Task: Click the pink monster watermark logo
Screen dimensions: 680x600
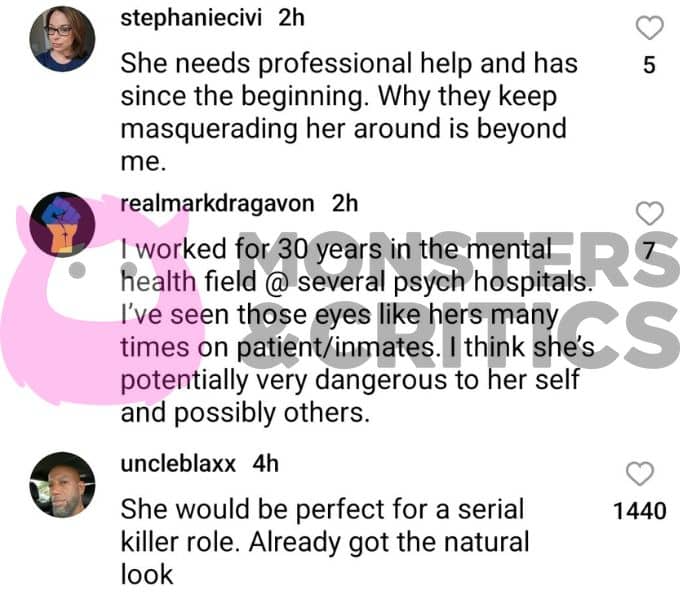Action: [x=102, y=299]
